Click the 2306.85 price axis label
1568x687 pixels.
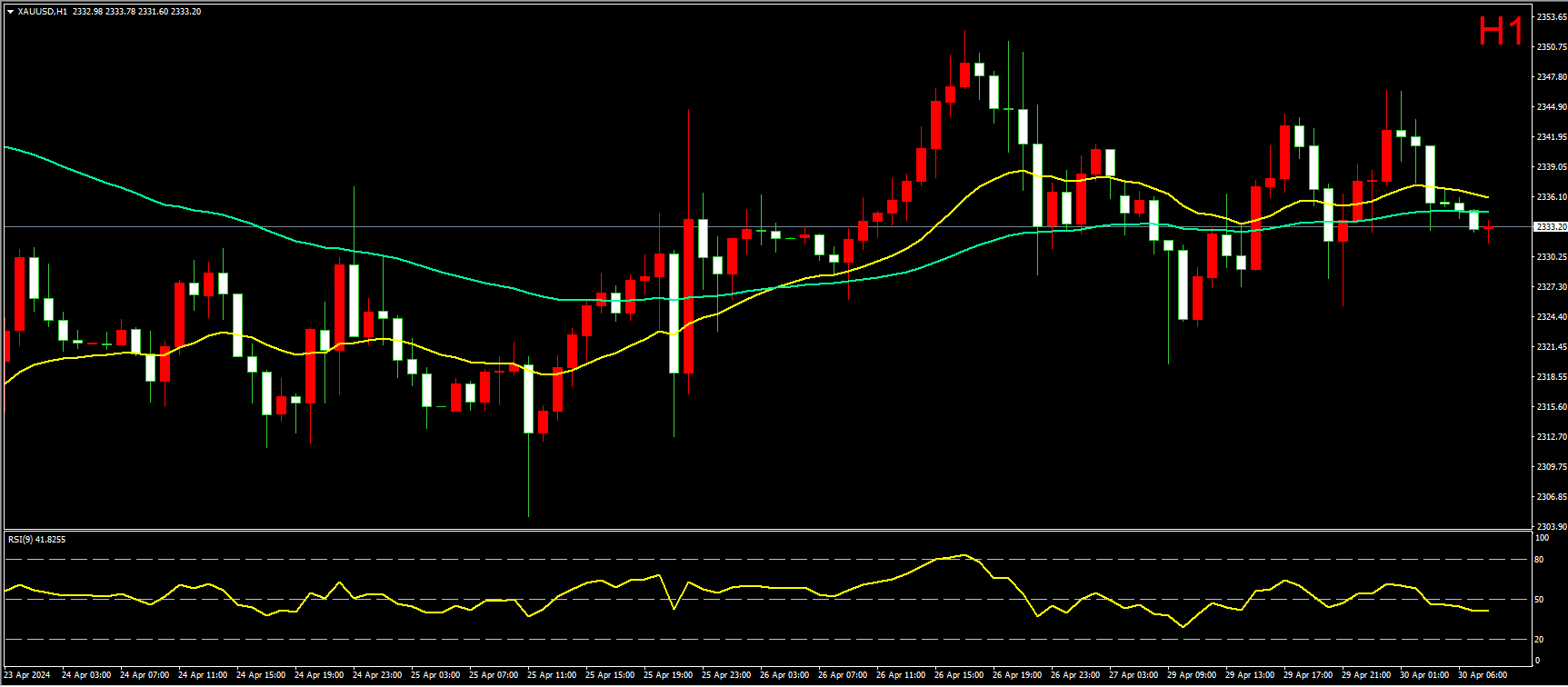coord(1551,497)
